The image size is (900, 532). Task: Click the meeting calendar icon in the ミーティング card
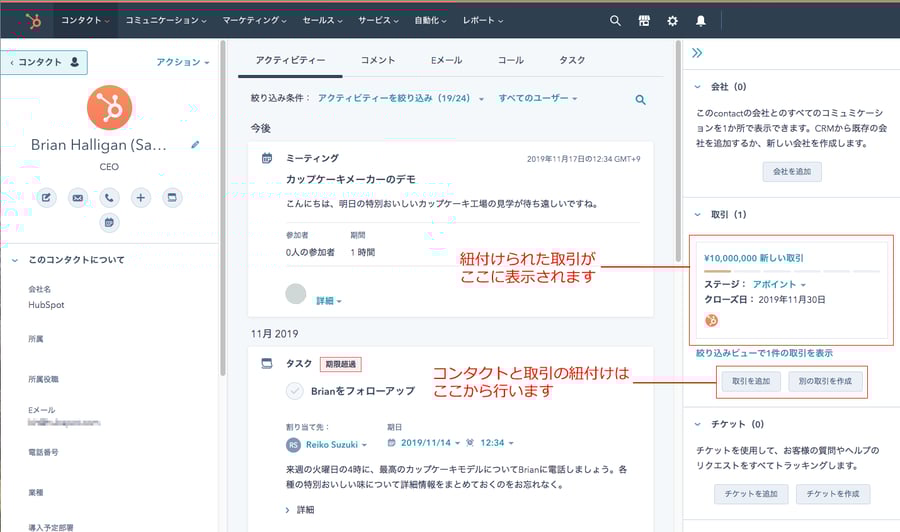(x=267, y=158)
